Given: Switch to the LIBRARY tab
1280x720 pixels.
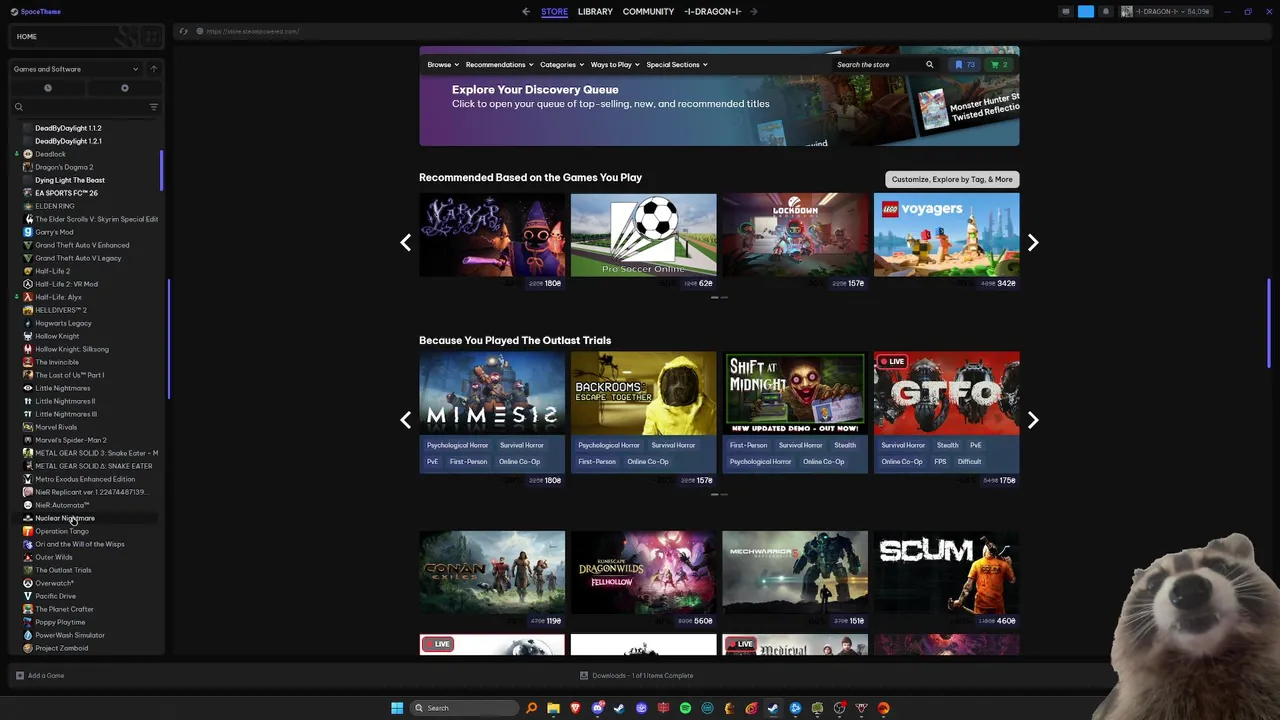Looking at the screenshot, I should (595, 12).
